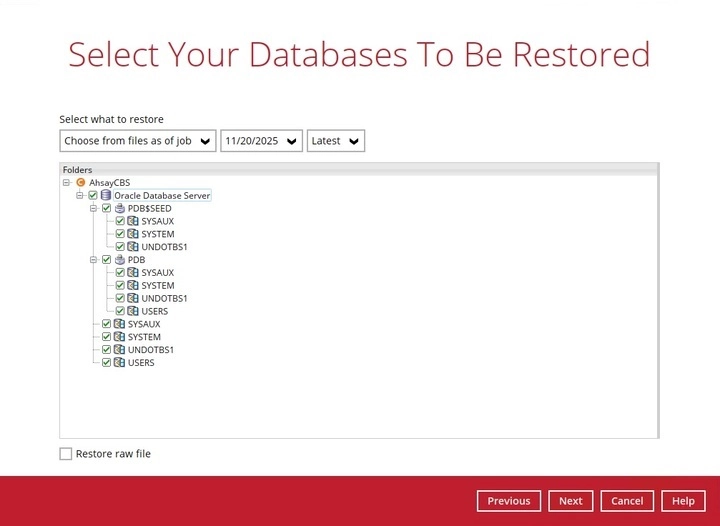
Task: Click the top-level SYSAUX tablespace icon
Action: pos(119,325)
